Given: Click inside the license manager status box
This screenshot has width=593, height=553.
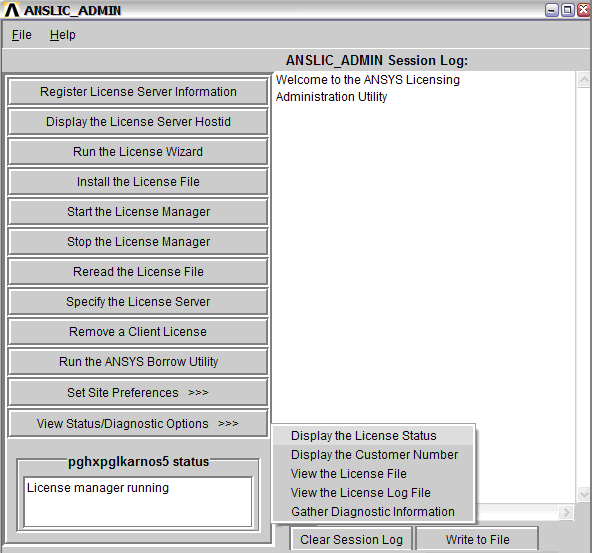Looking at the screenshot, I should point(138,502).
